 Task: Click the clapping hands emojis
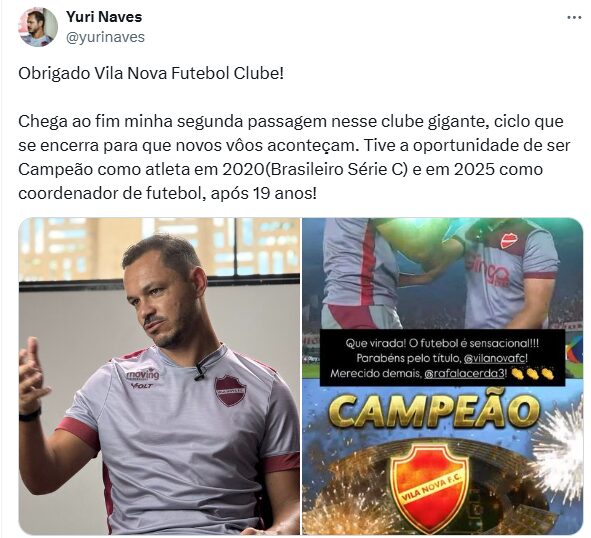pyautogui.click(x=533, y=374)
